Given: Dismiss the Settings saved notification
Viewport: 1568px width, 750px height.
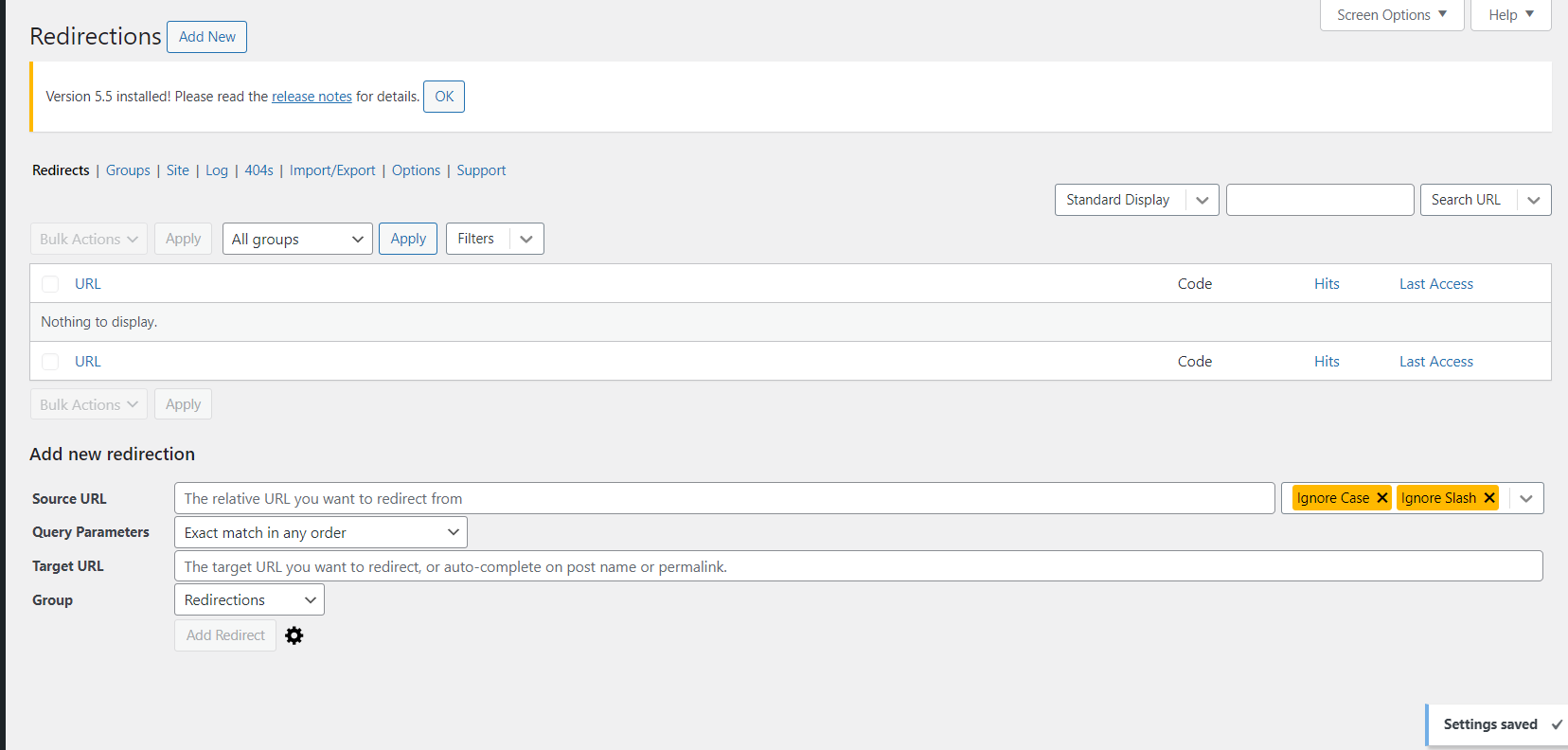Looking at the screenshot, I should point(1556,724).
